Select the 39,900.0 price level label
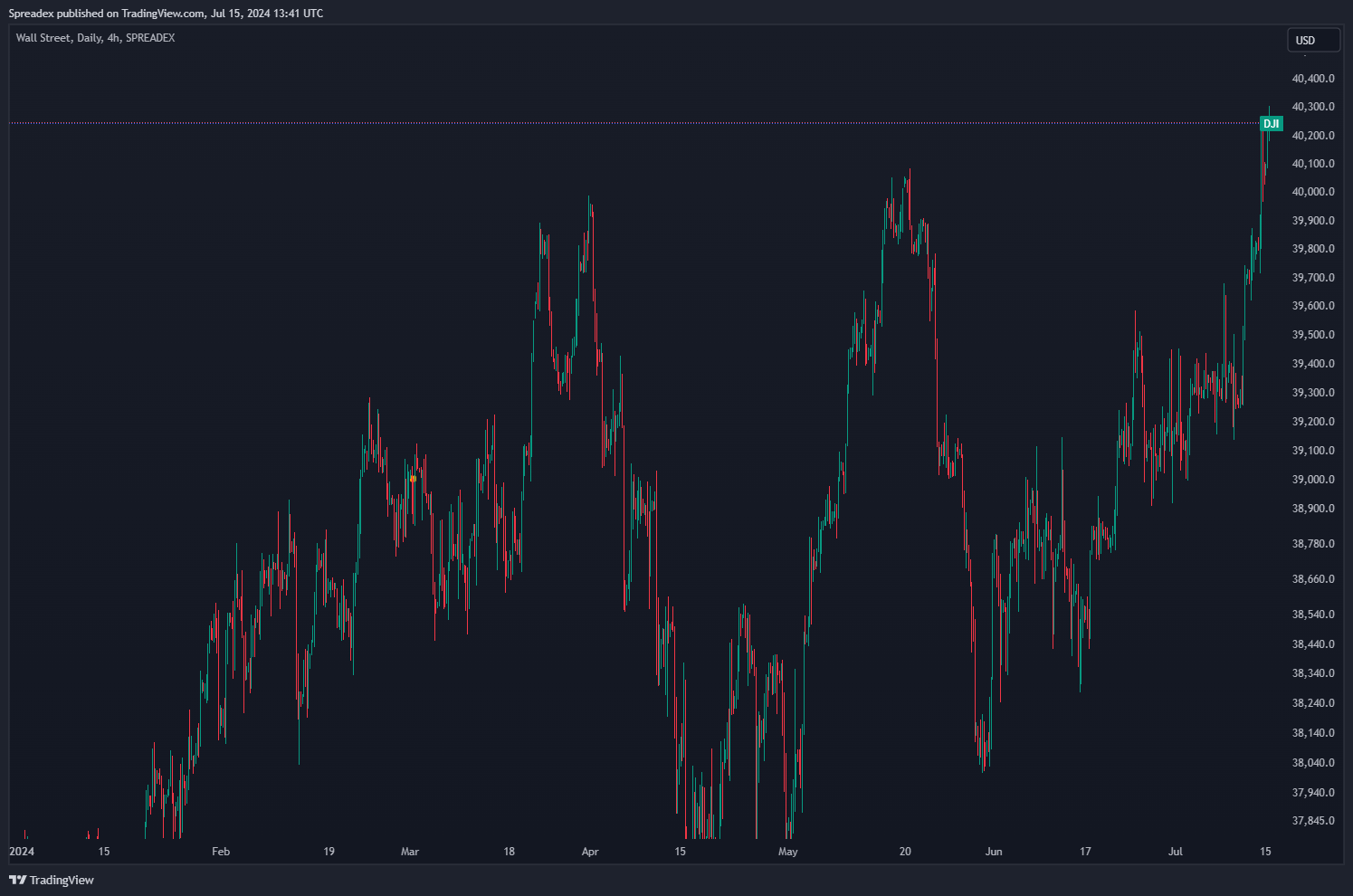 coord(1313,221)
